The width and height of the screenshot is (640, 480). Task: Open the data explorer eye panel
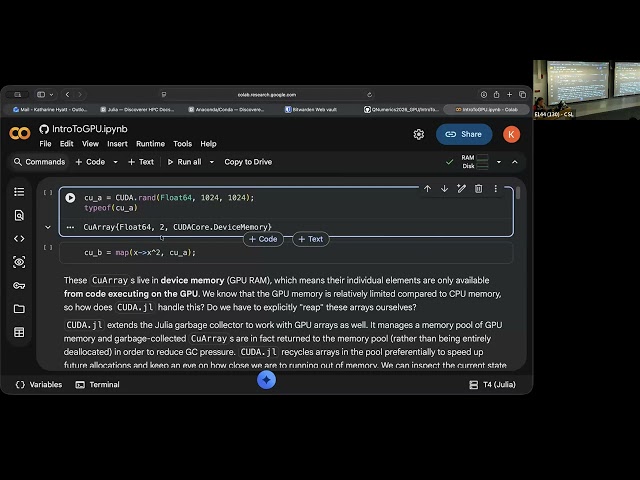point(19,262)
